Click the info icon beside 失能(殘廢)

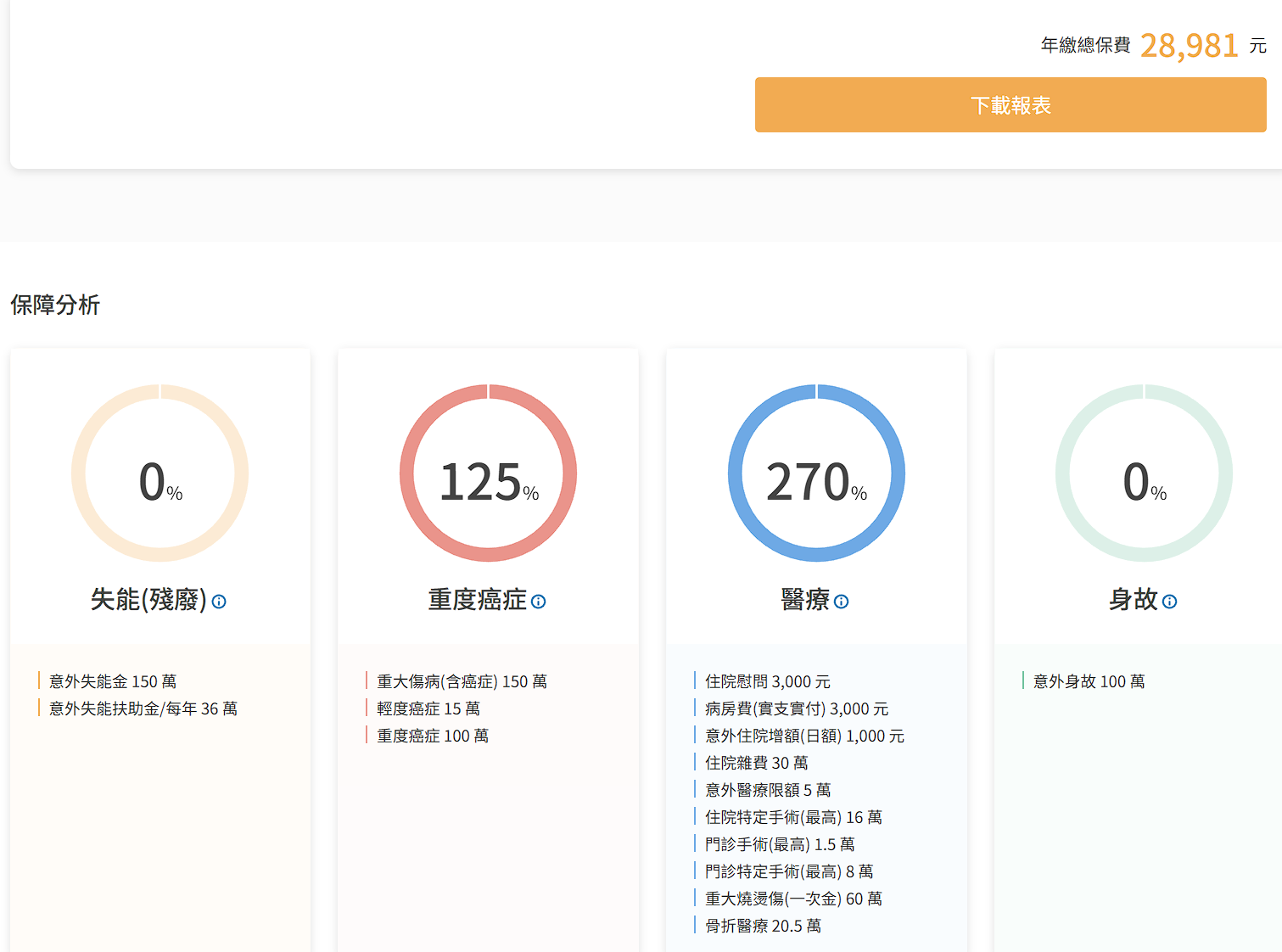[219, 602]
